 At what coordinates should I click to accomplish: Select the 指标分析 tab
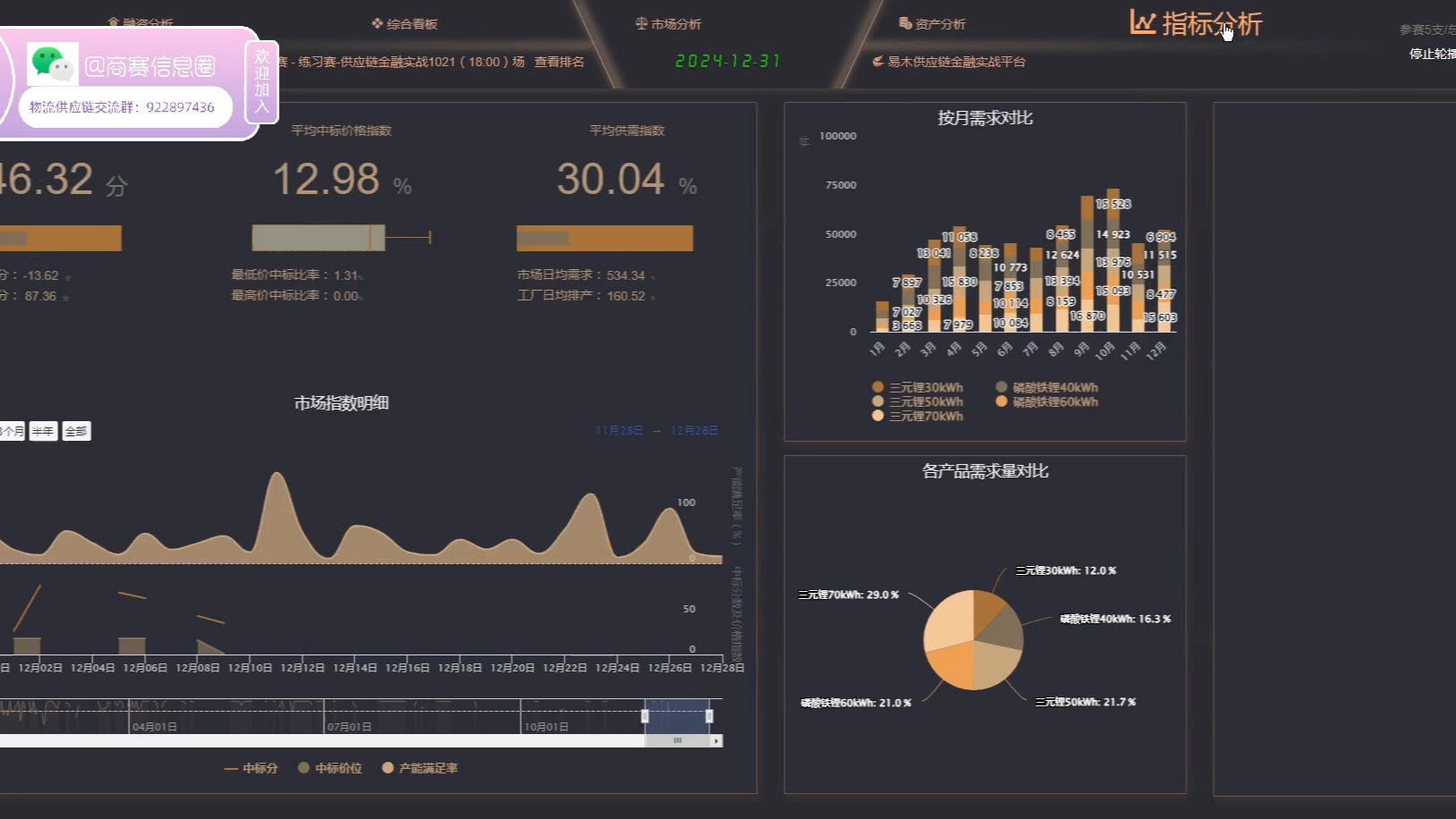coord(1196,23)
